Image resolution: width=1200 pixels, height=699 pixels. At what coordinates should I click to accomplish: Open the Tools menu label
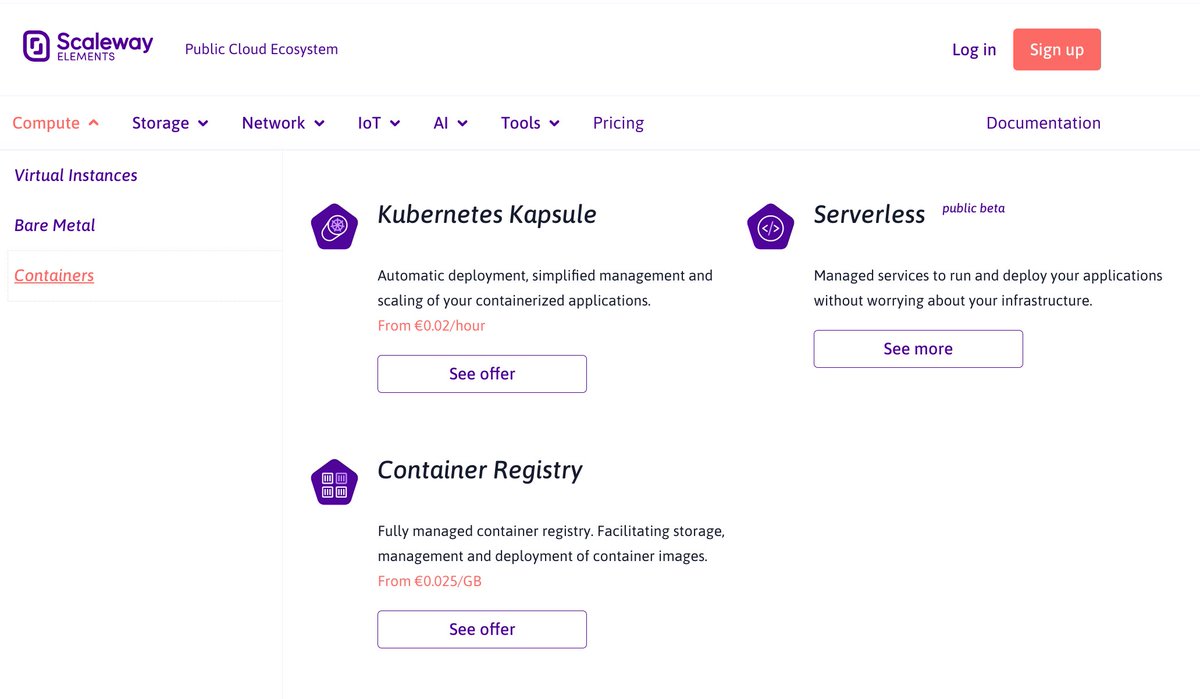pos(521,123)
